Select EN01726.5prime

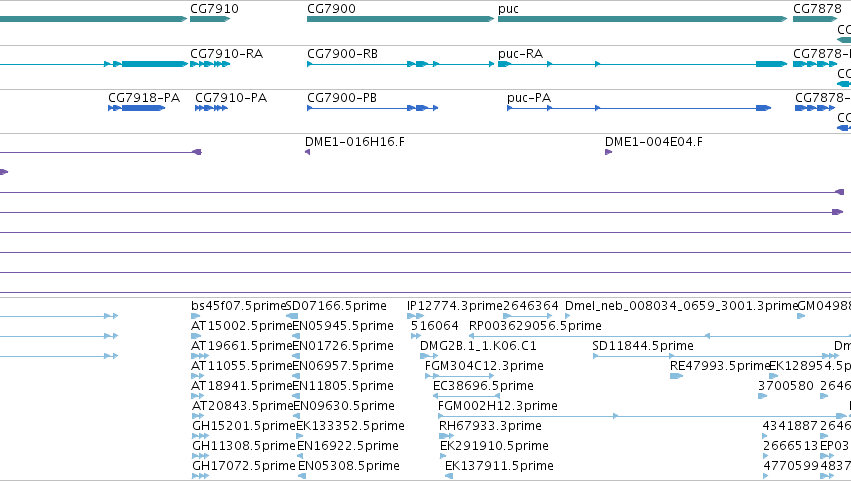[x=343, y=346]
